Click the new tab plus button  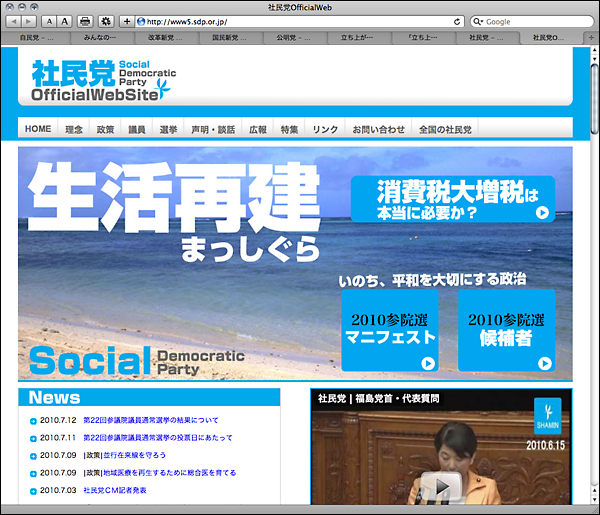[590, 37]
